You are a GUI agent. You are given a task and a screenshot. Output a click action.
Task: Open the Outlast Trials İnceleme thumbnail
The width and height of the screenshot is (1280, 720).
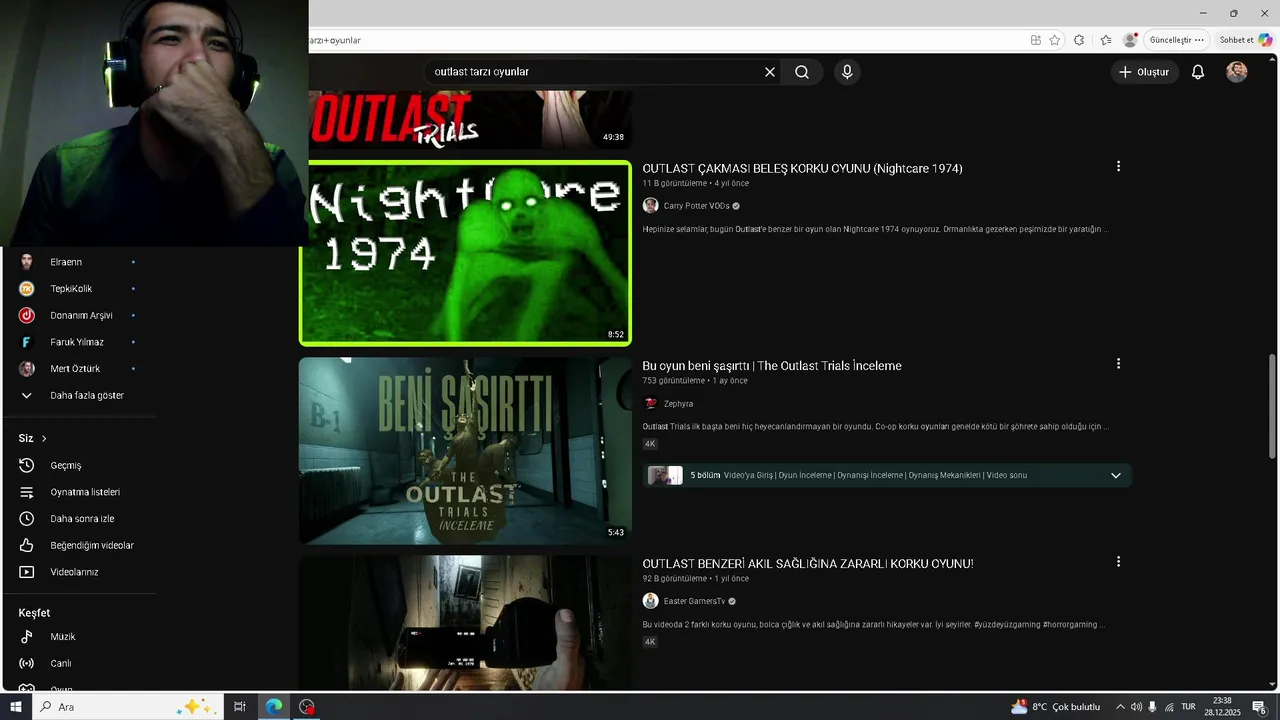465,451
